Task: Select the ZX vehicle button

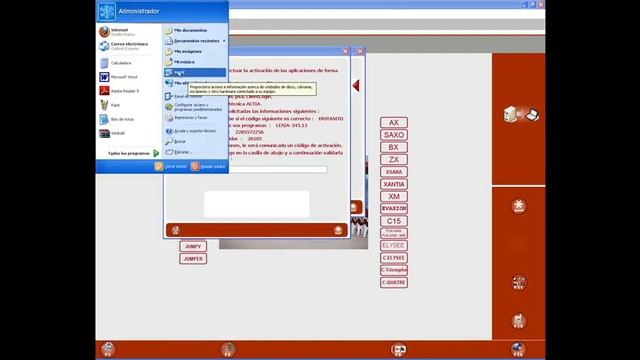Action: (393, 159)
